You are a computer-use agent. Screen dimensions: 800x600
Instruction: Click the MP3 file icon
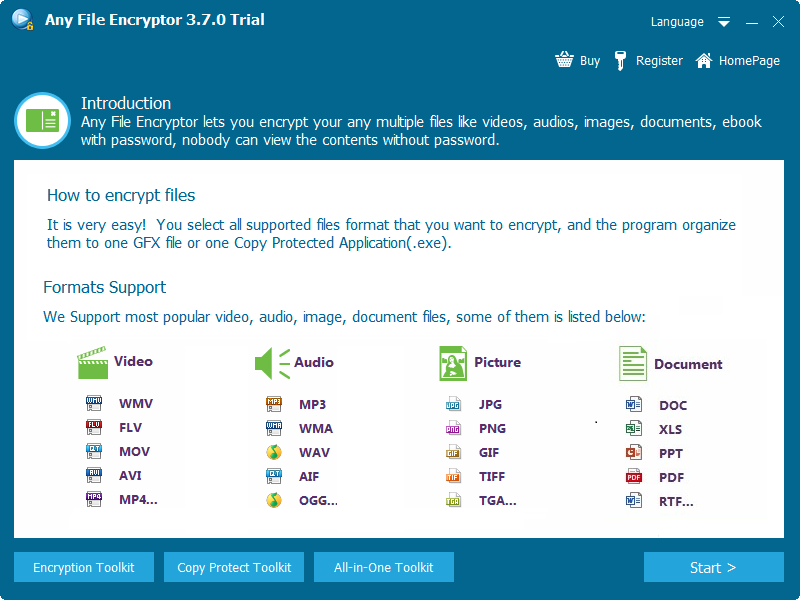point(274,404)
